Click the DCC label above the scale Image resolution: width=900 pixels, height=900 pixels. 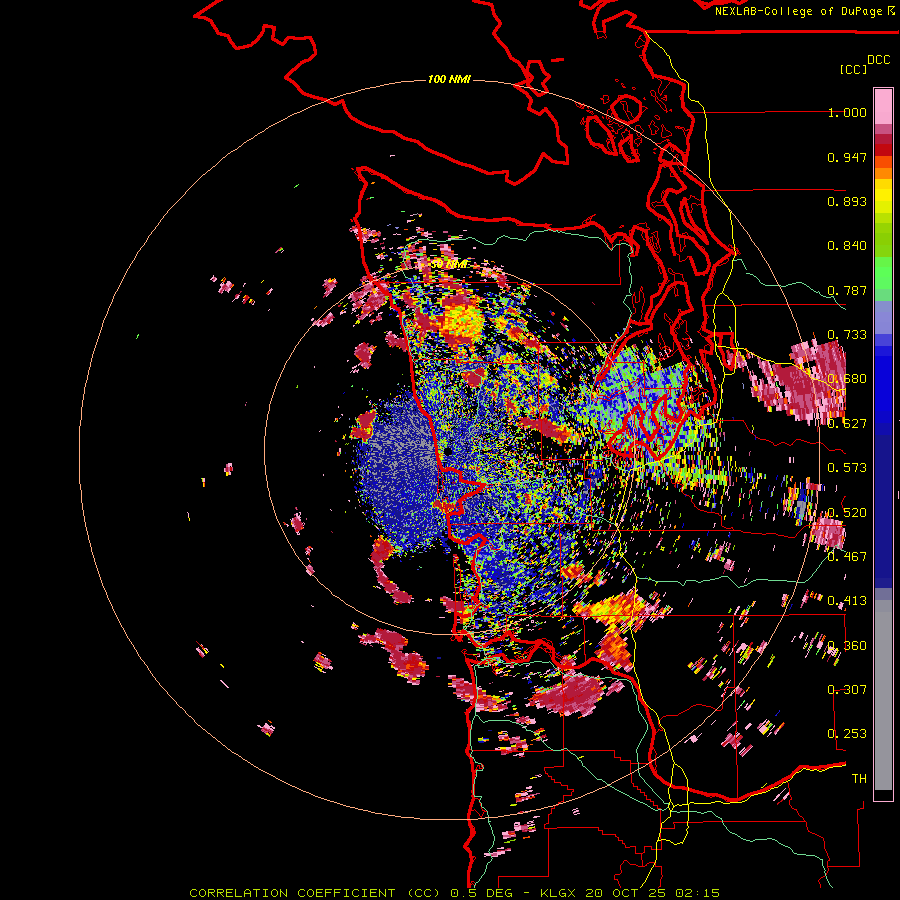pyautogui.click(x=879, y=60)
